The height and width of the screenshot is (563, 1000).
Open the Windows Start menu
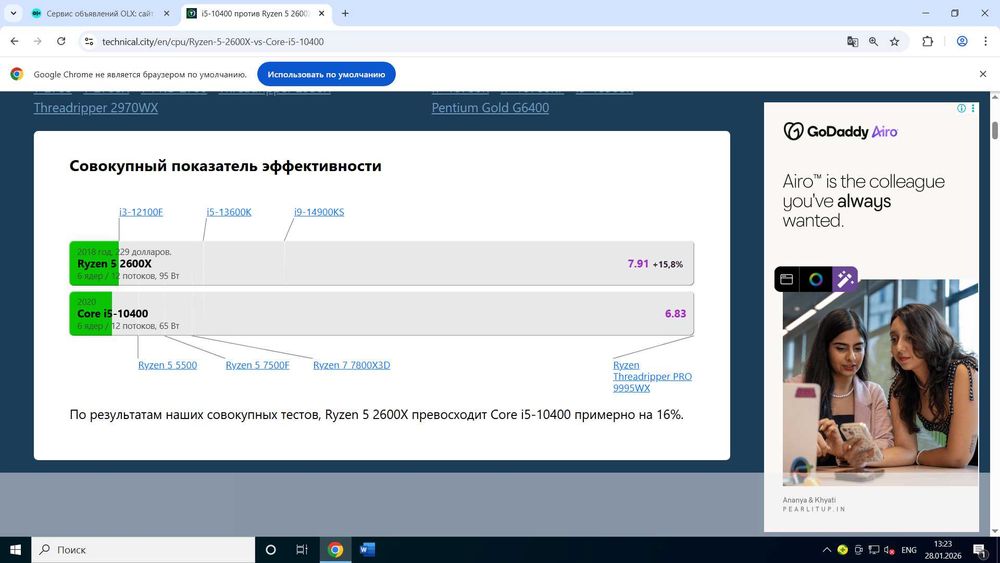tap(15, 550)
